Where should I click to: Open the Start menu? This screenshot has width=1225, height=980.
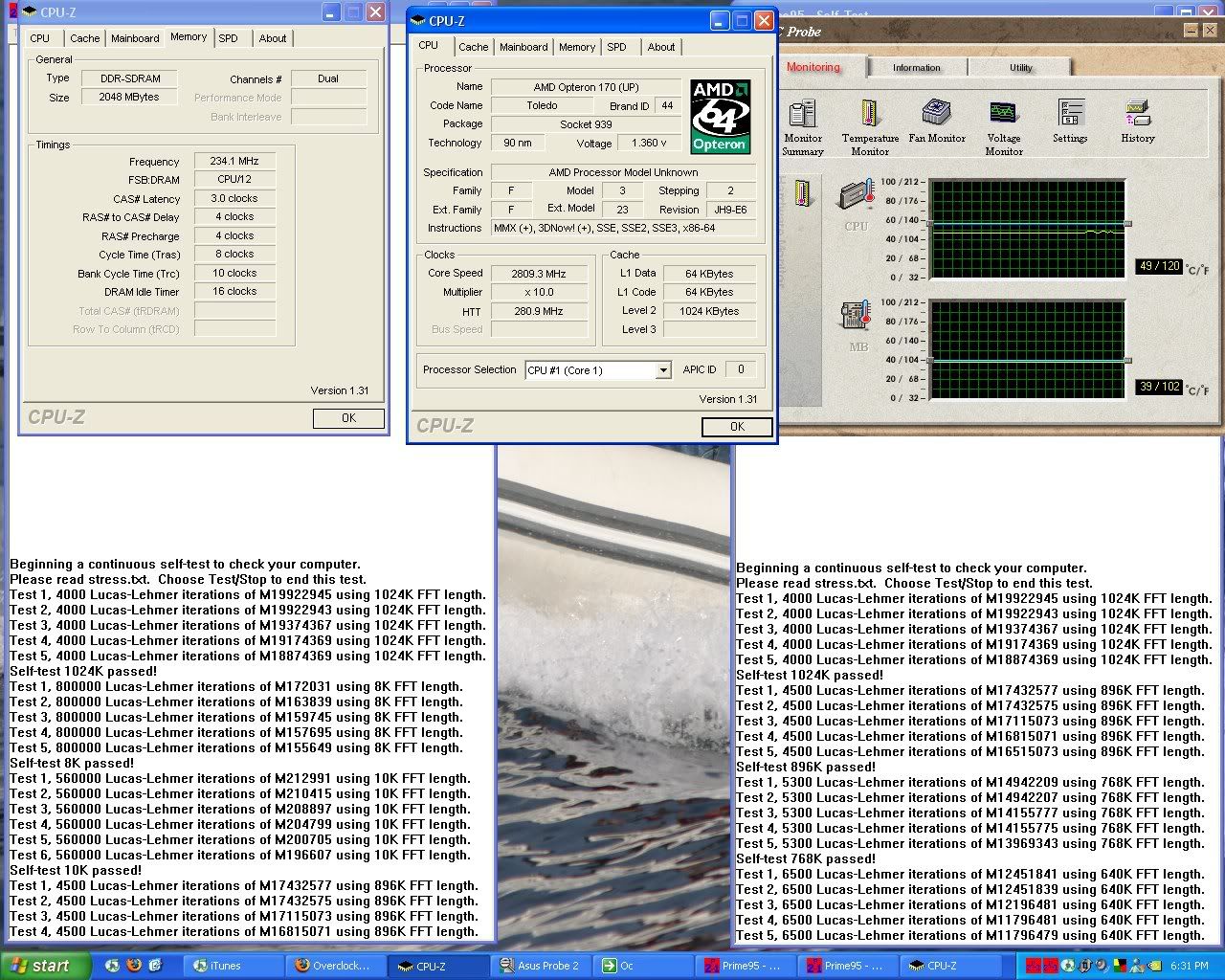click(45, 966)
